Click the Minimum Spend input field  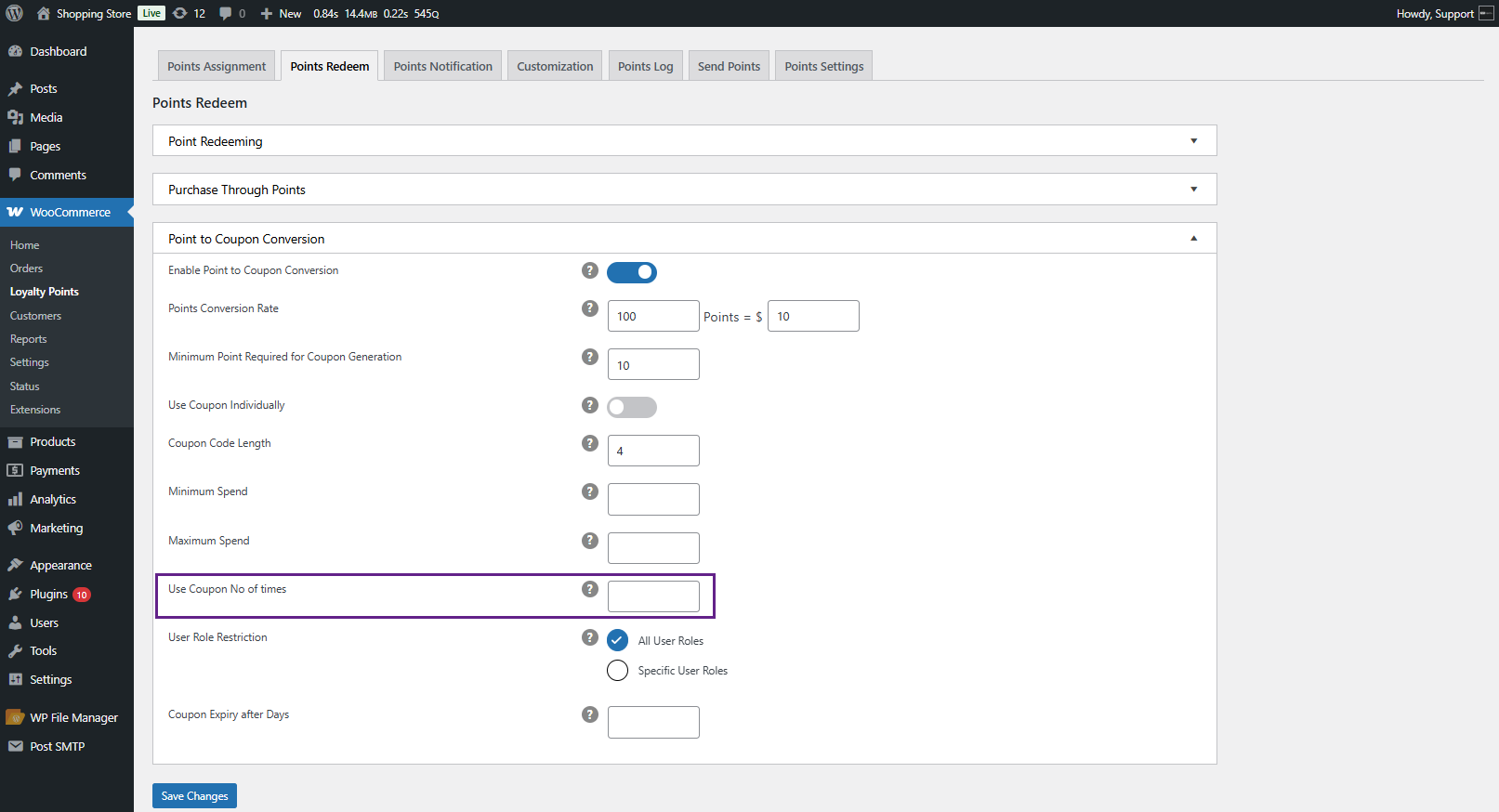tap(653, 499)
